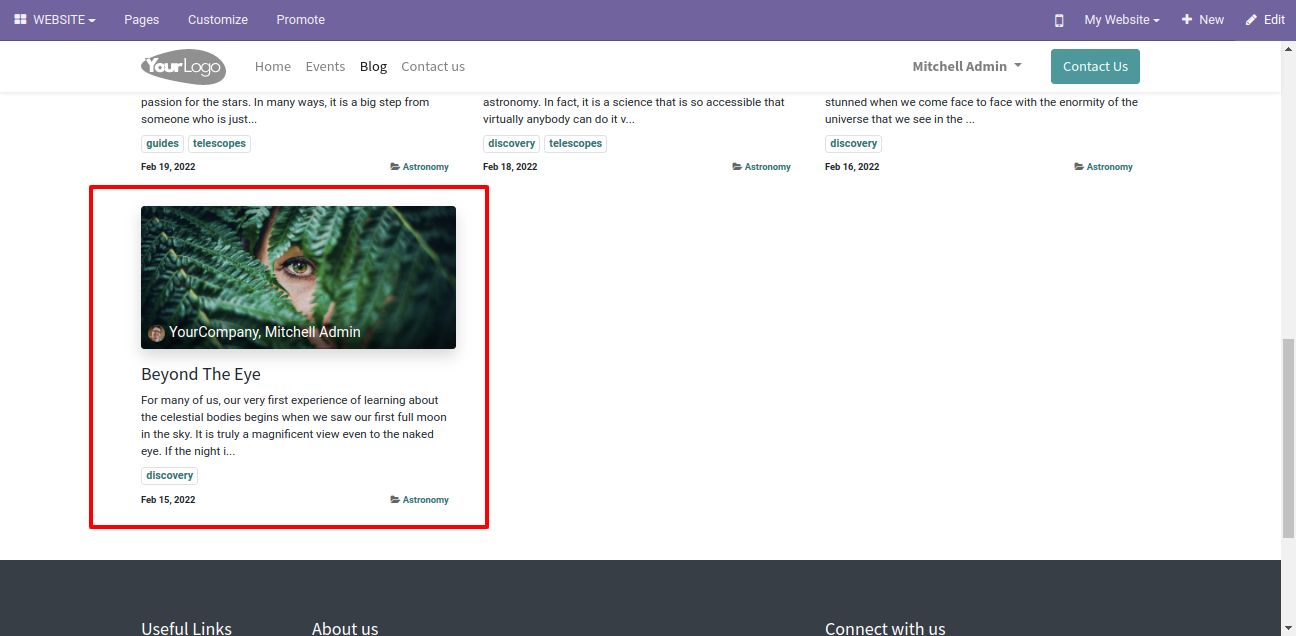This screenshot has height=636, width=1296.
Task: Open Astronomy category of Feb 18 post
Action: [762, 167]
